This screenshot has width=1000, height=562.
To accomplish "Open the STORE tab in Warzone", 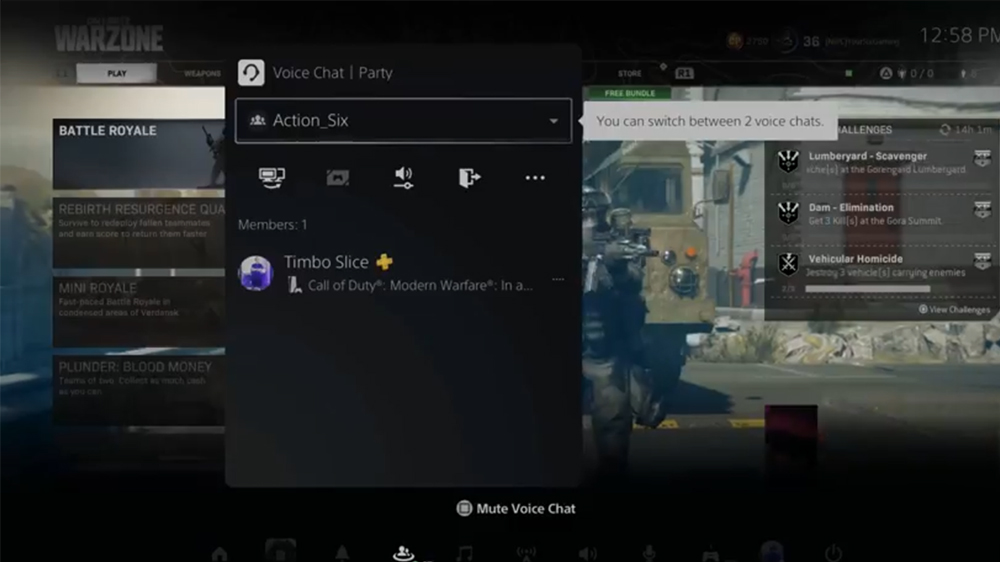I will point(629,73).
